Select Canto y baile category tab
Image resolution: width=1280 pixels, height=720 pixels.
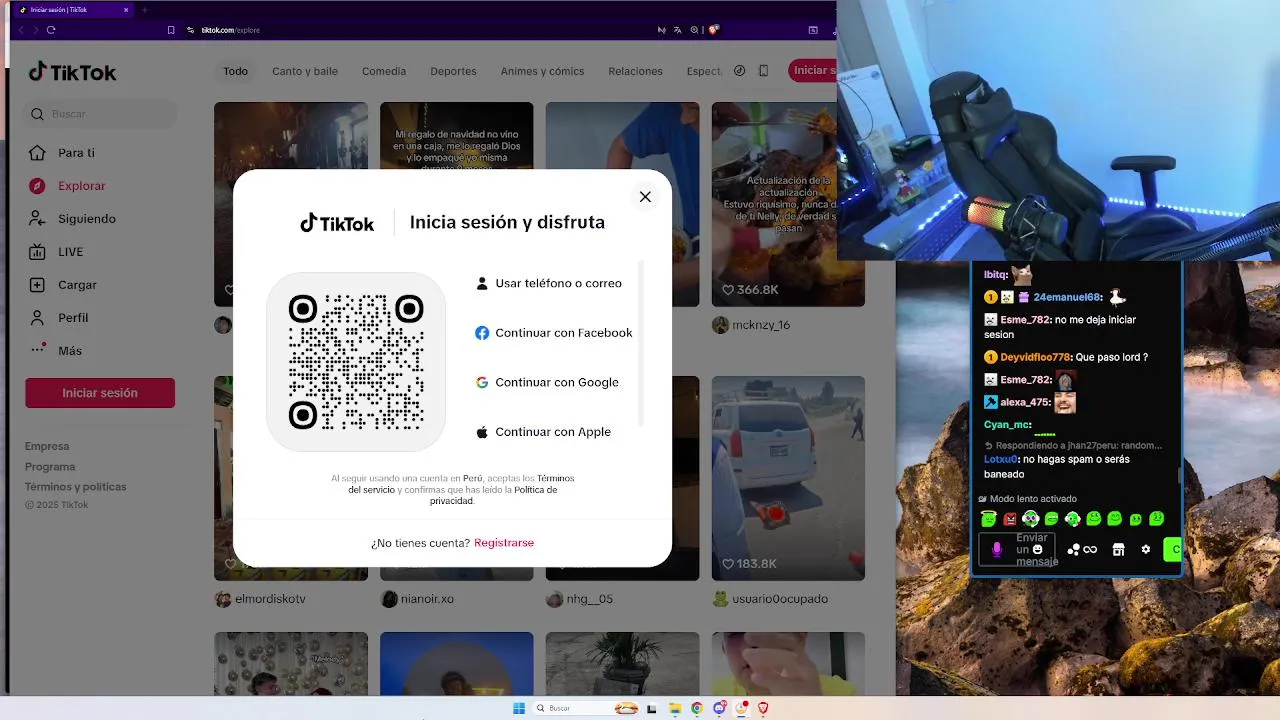305,71
